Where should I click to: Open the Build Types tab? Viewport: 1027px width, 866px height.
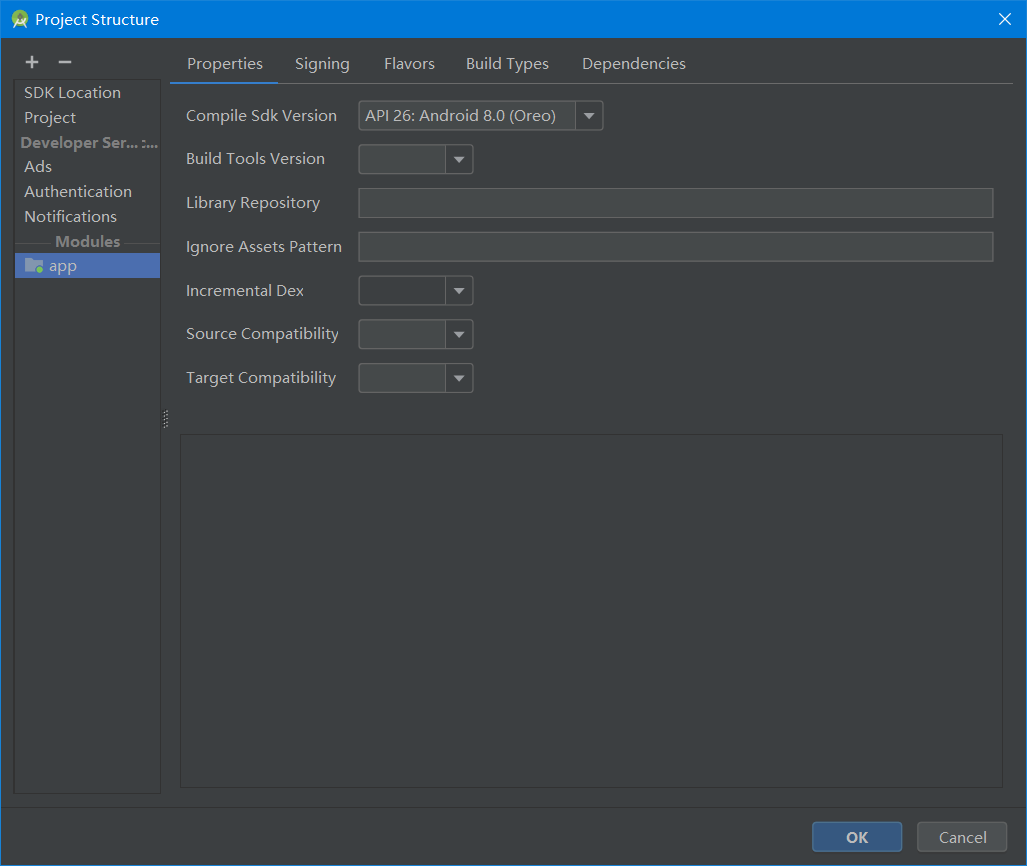(507, 63)
